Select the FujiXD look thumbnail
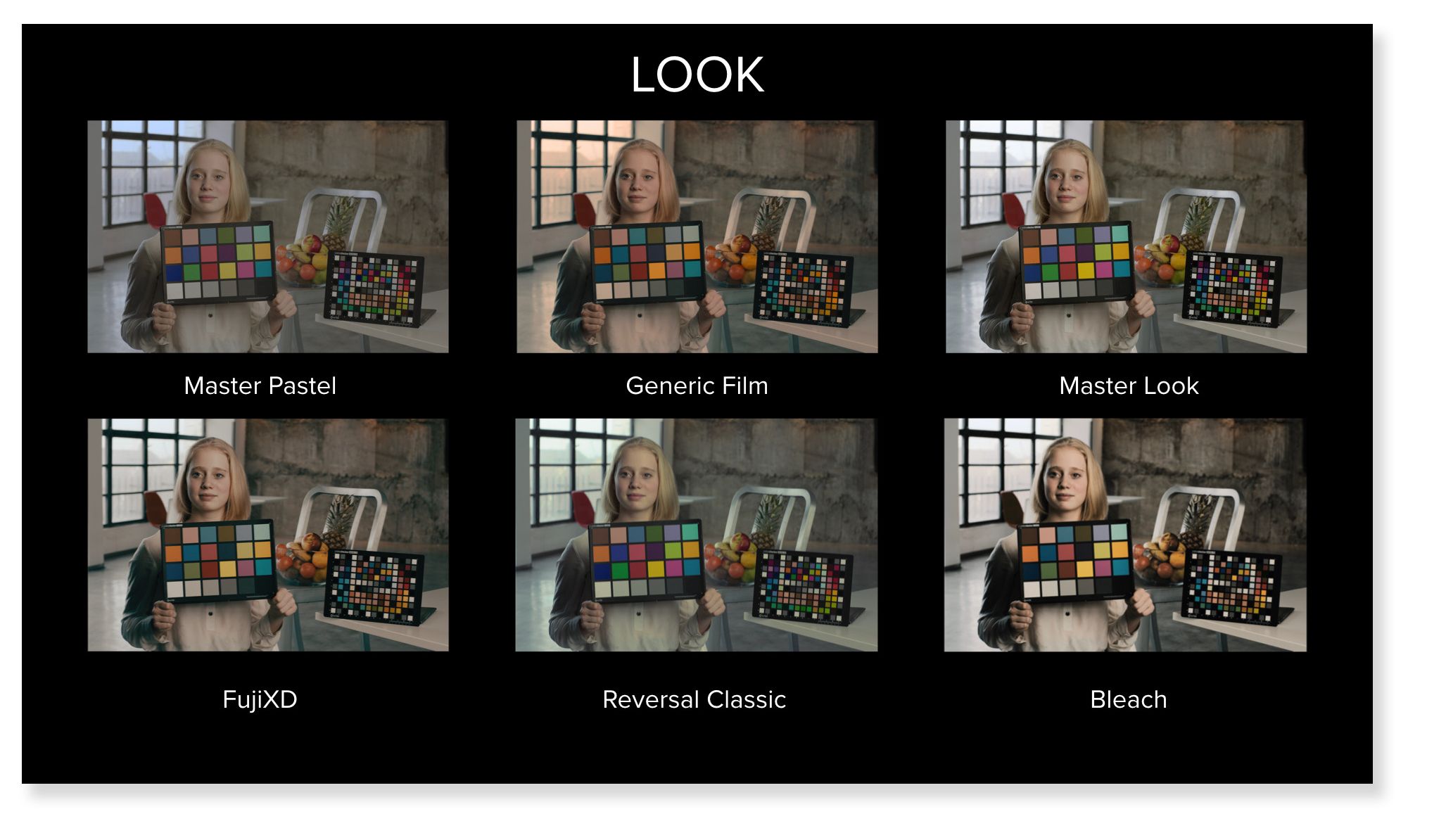Viewport: 1446px width, 840px height. pos(267,535)
